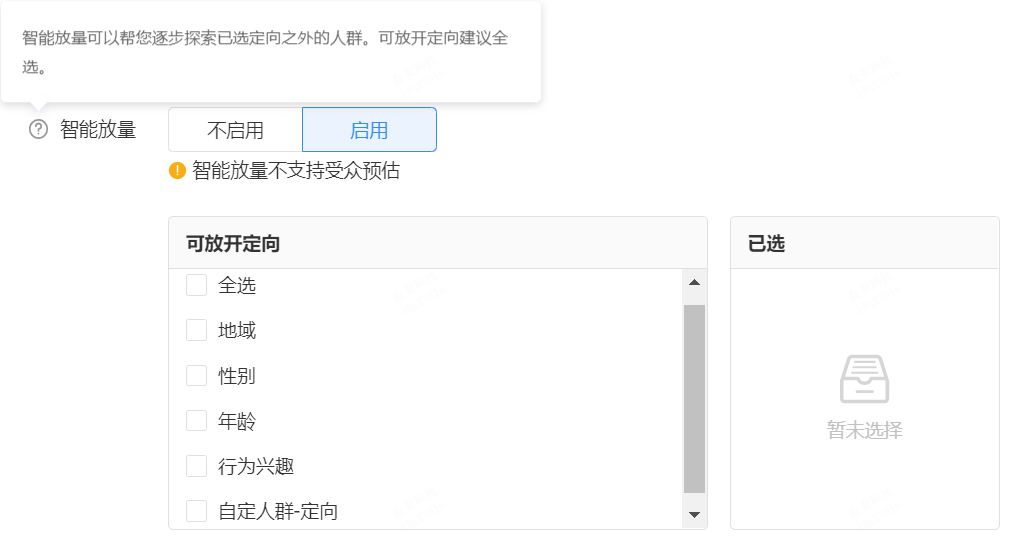The width and height of the screenshot is (1032, 542).
Task: Click the 智能放量不支持受众预估 notice text
Action: (x=296, y=171)
